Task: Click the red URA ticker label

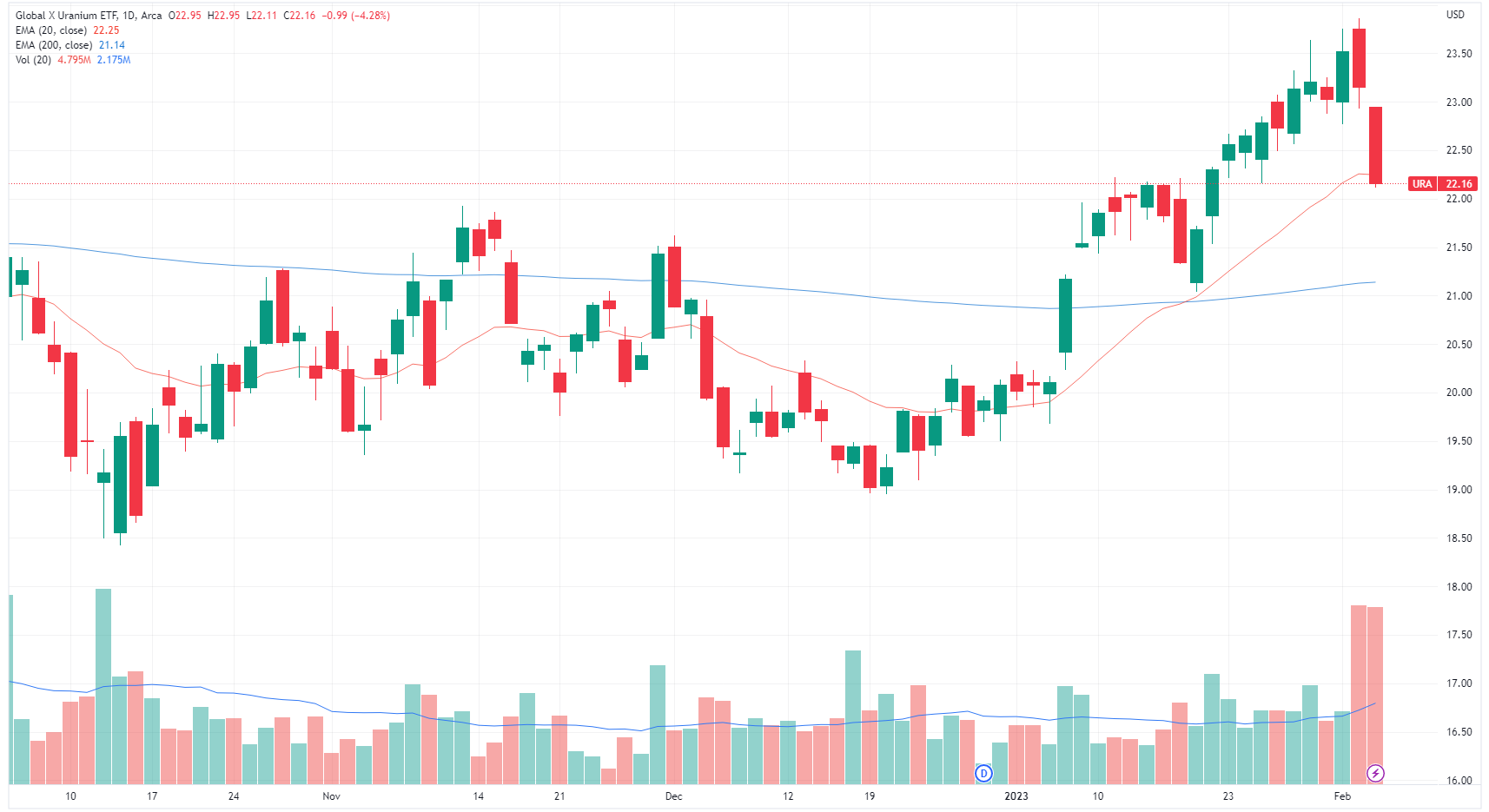Action: [x=1422, y=184]
